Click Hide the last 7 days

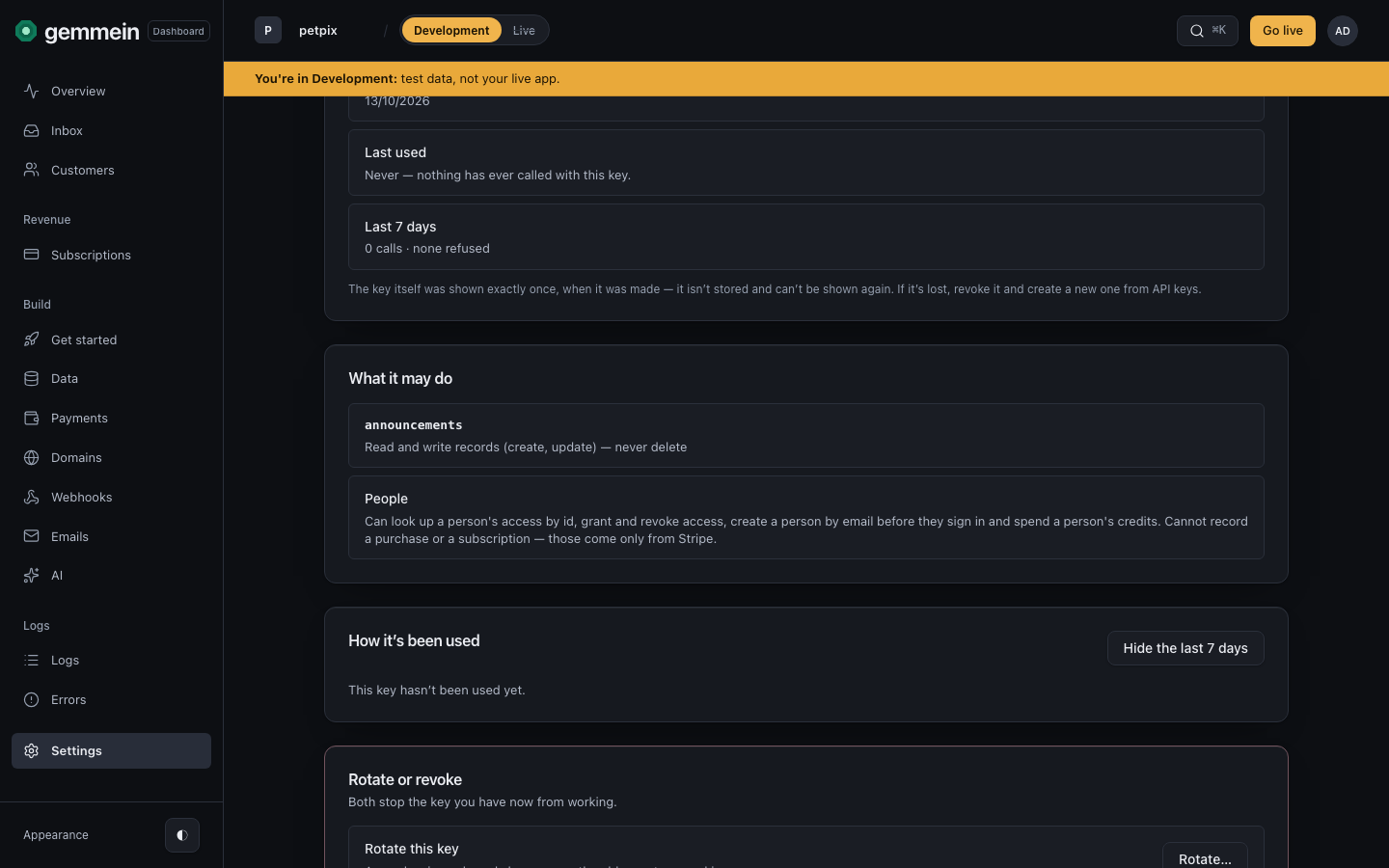point(1185,648)
